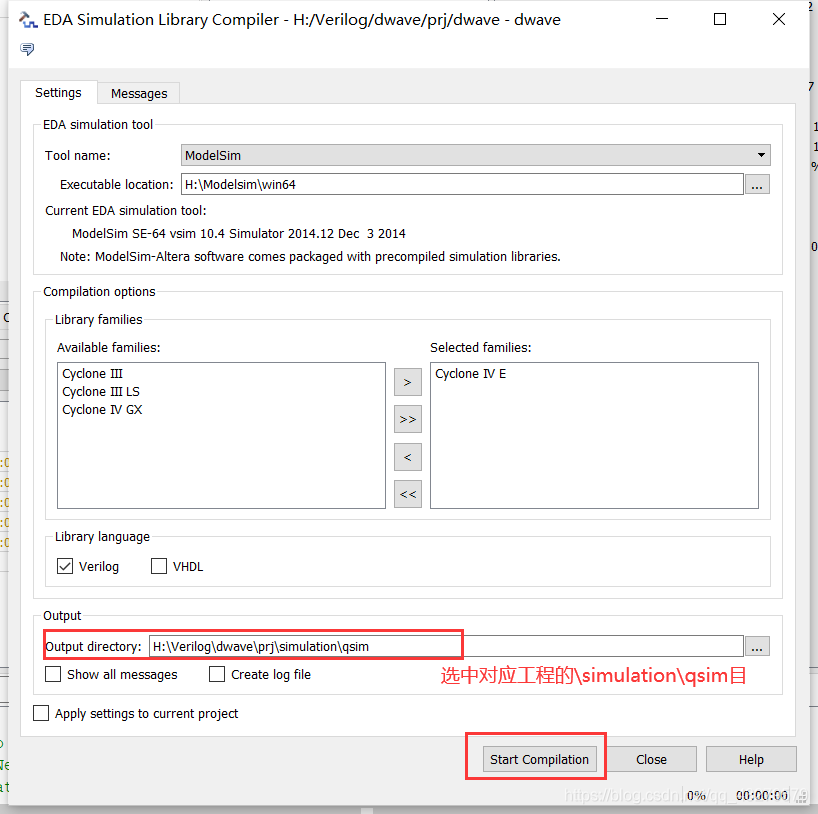
Task: Remove all families with << button
Action: tap(407, 494)
